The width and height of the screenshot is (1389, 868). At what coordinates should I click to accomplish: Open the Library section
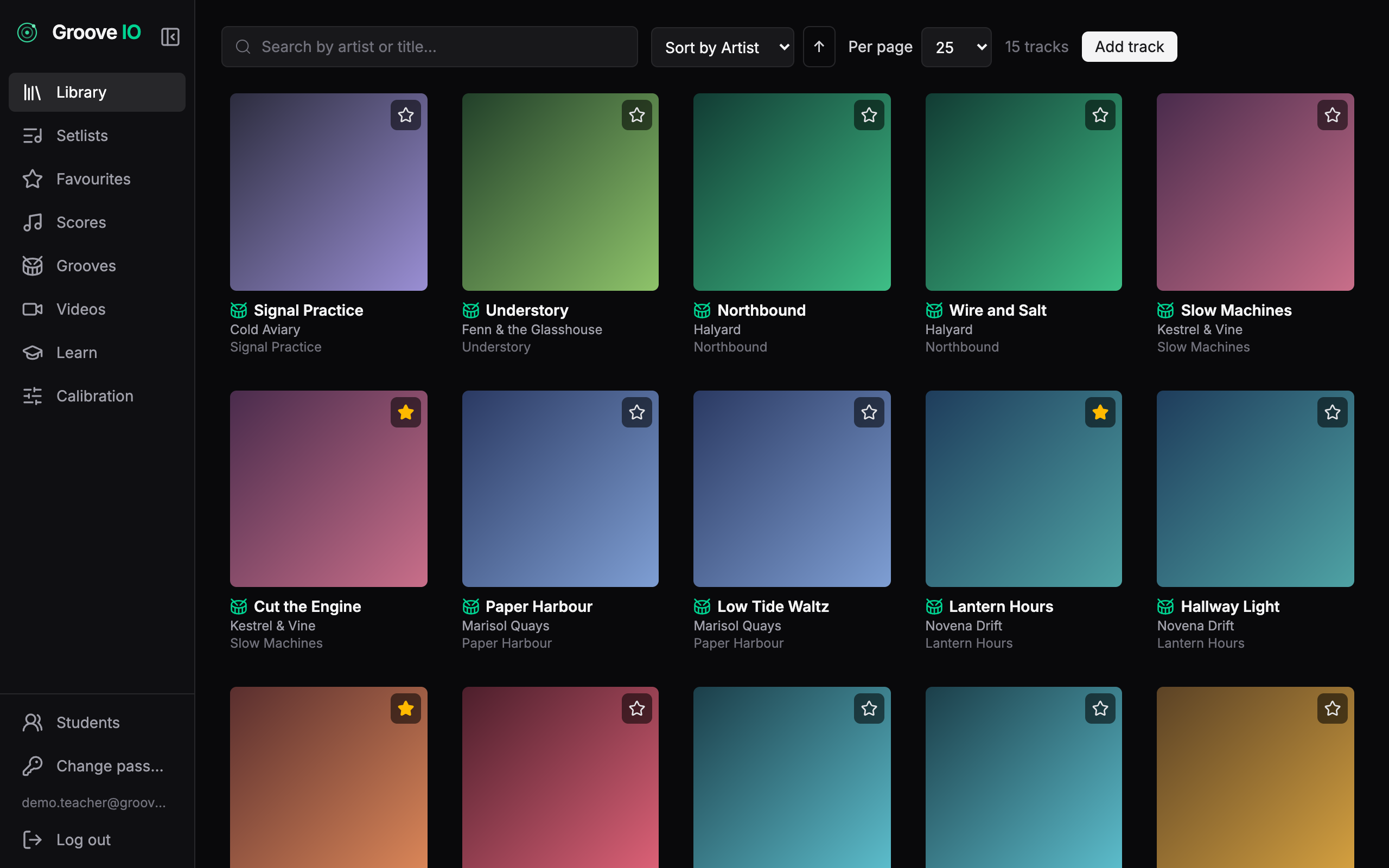(x=97, y=92)
